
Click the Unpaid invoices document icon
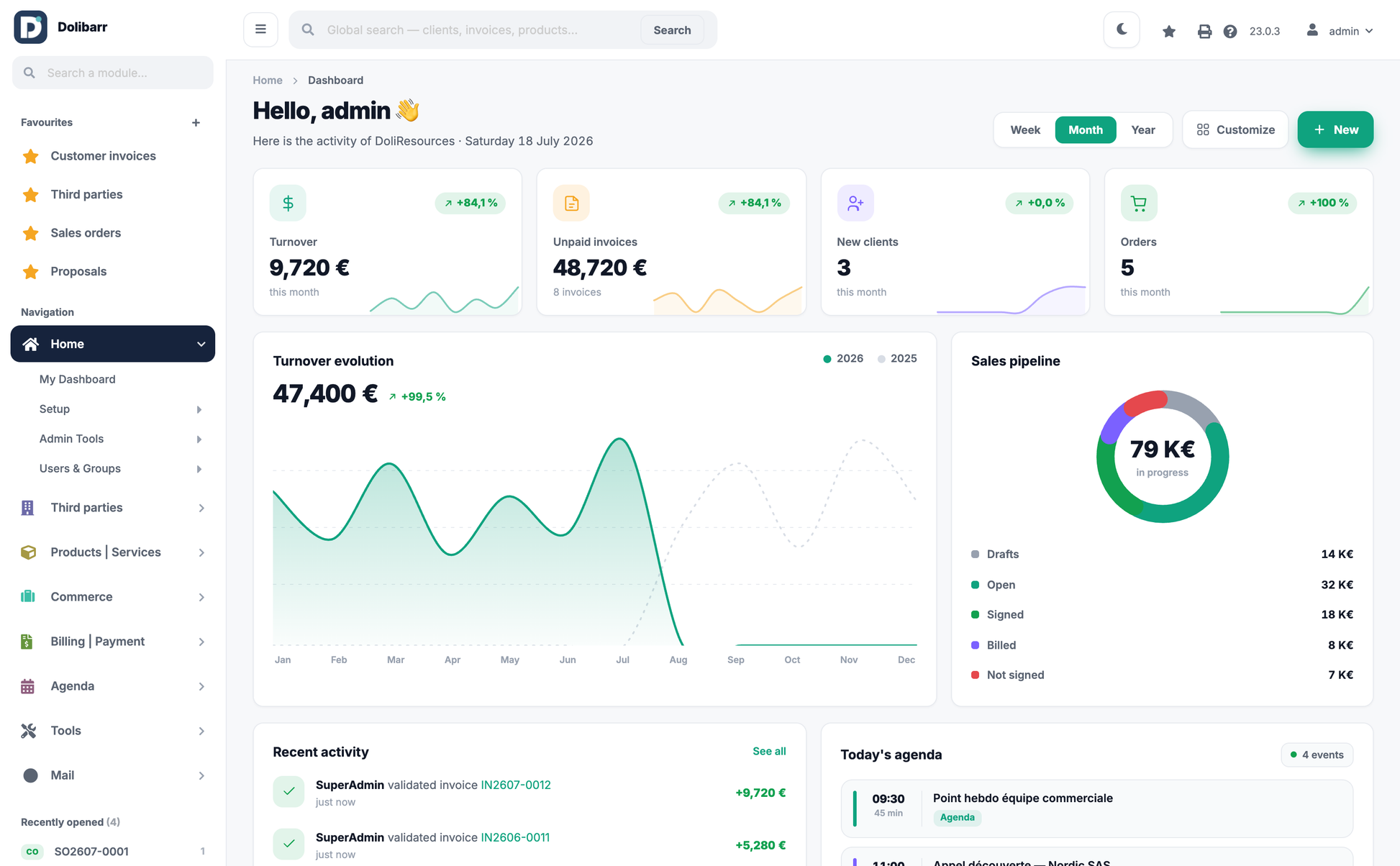pos(571,204)
